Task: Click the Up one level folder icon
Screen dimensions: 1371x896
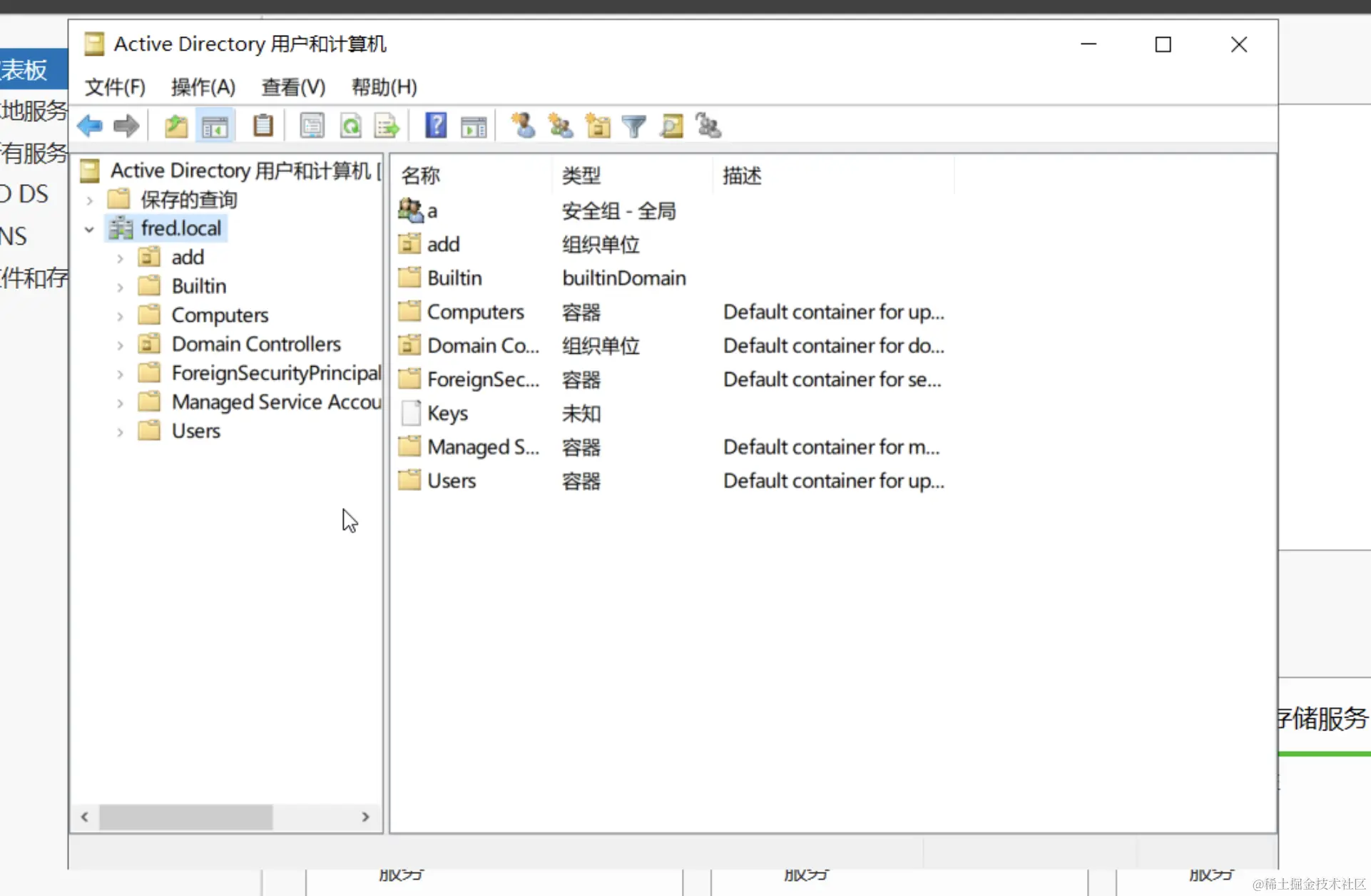Action: tap(175, 126)
